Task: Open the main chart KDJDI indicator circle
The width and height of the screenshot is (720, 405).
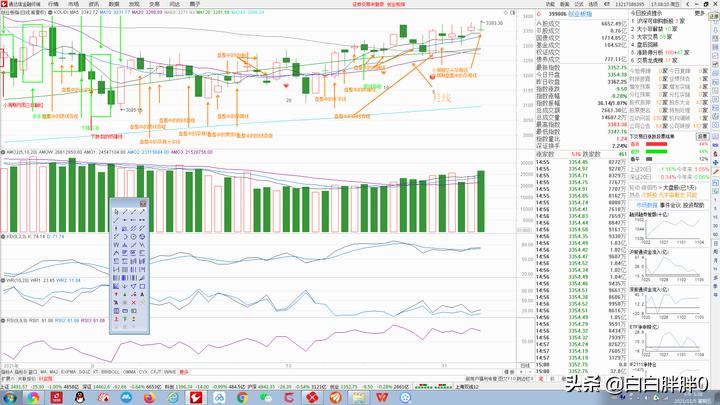Action: pyautogui.click(x=51, y=12)
